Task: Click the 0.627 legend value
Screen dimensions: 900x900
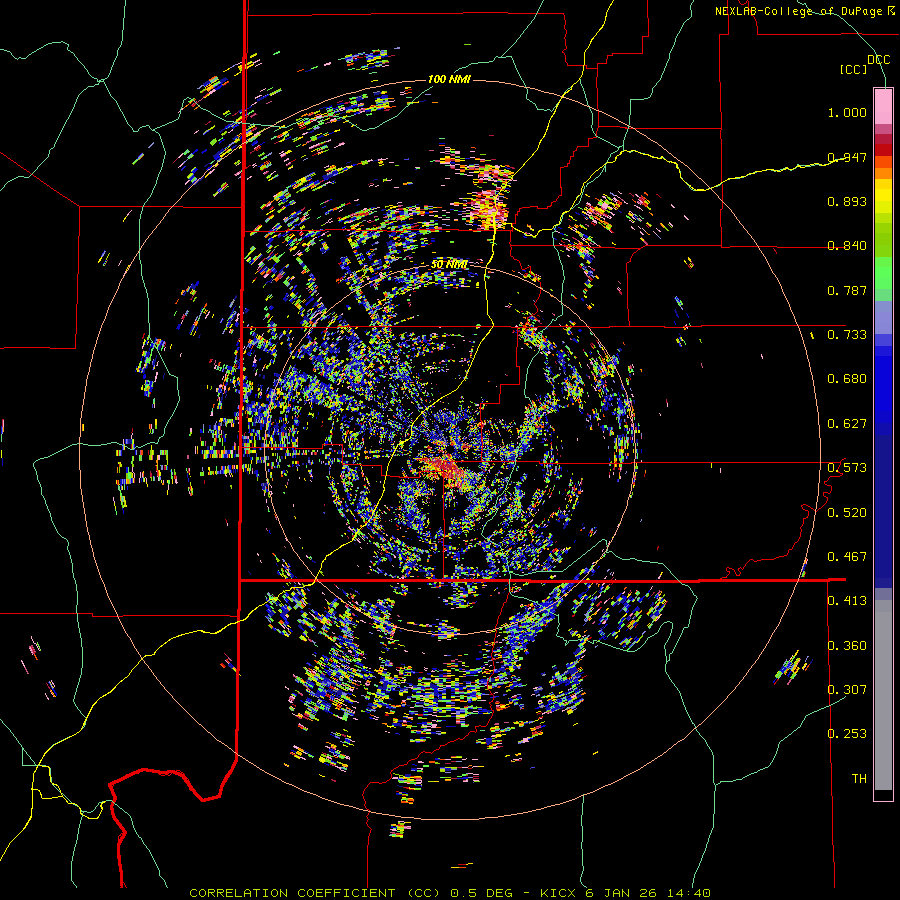Action: [847, 424]
